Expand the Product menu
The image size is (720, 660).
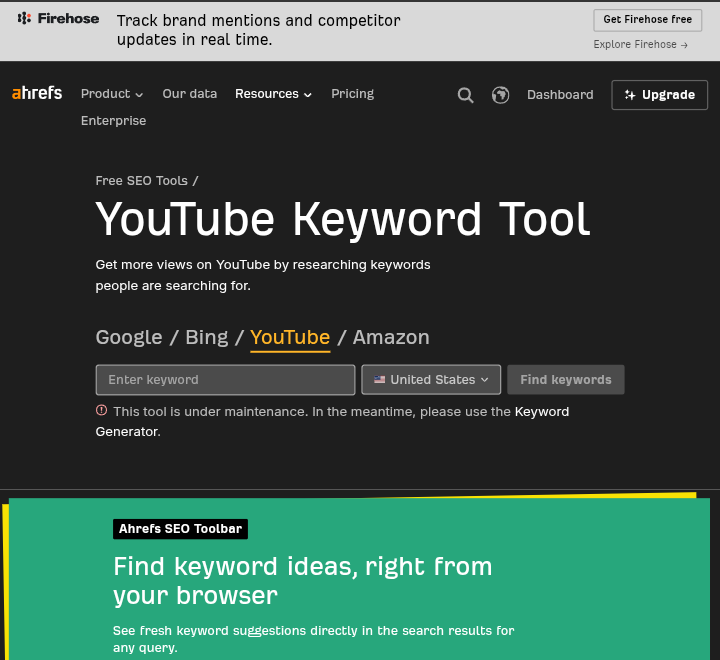tap(112, 94)
